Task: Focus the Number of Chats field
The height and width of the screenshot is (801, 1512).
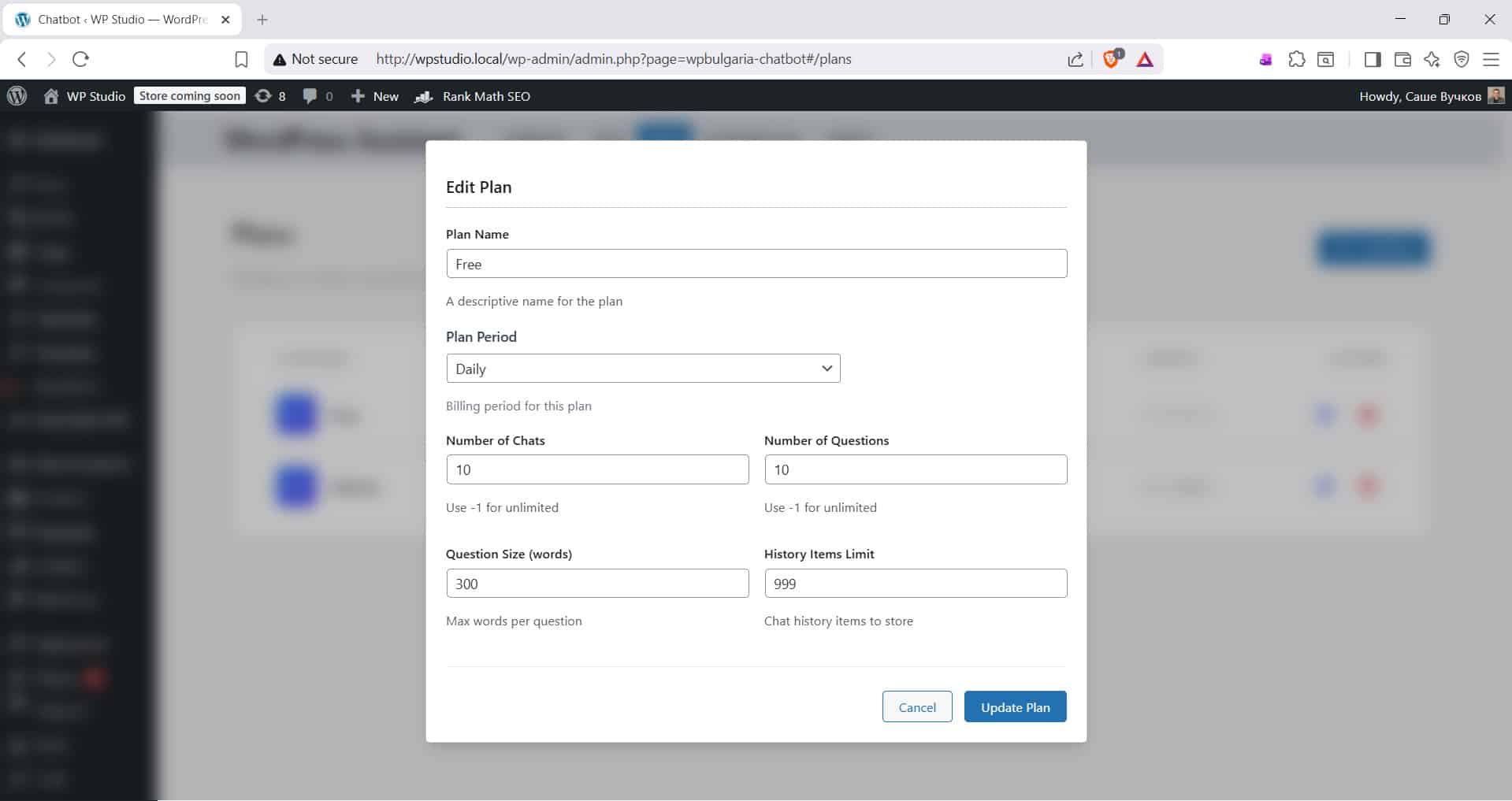Action: (597, 469)
